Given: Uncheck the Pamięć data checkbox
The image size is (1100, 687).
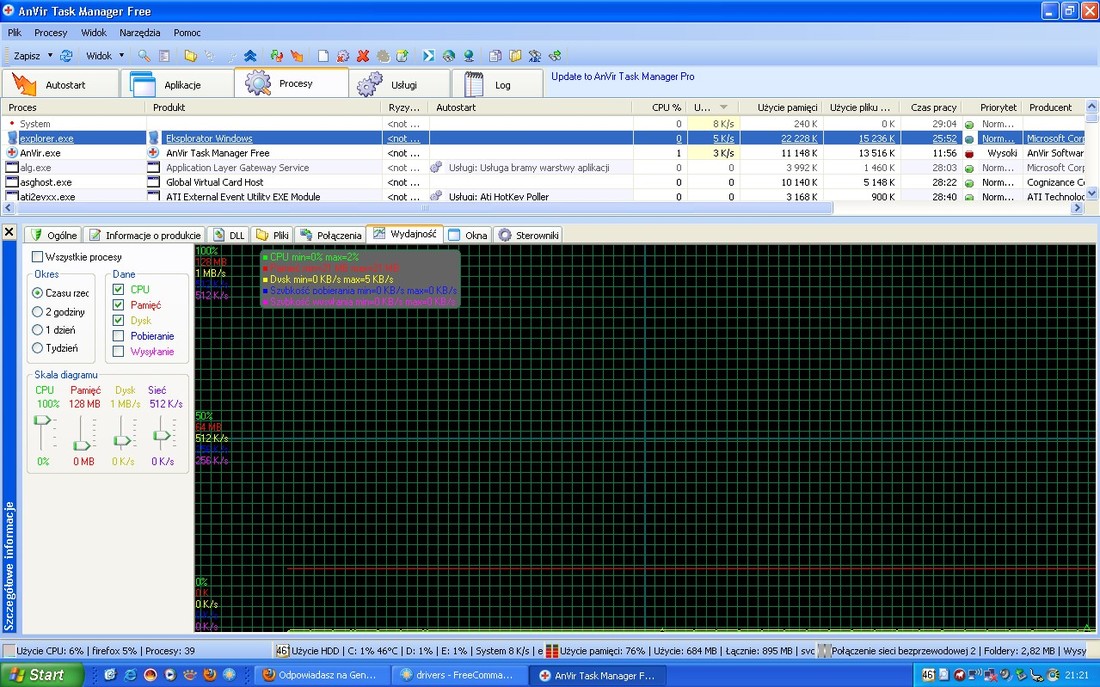Looking at the screenshot, I should tap(118, 305).
